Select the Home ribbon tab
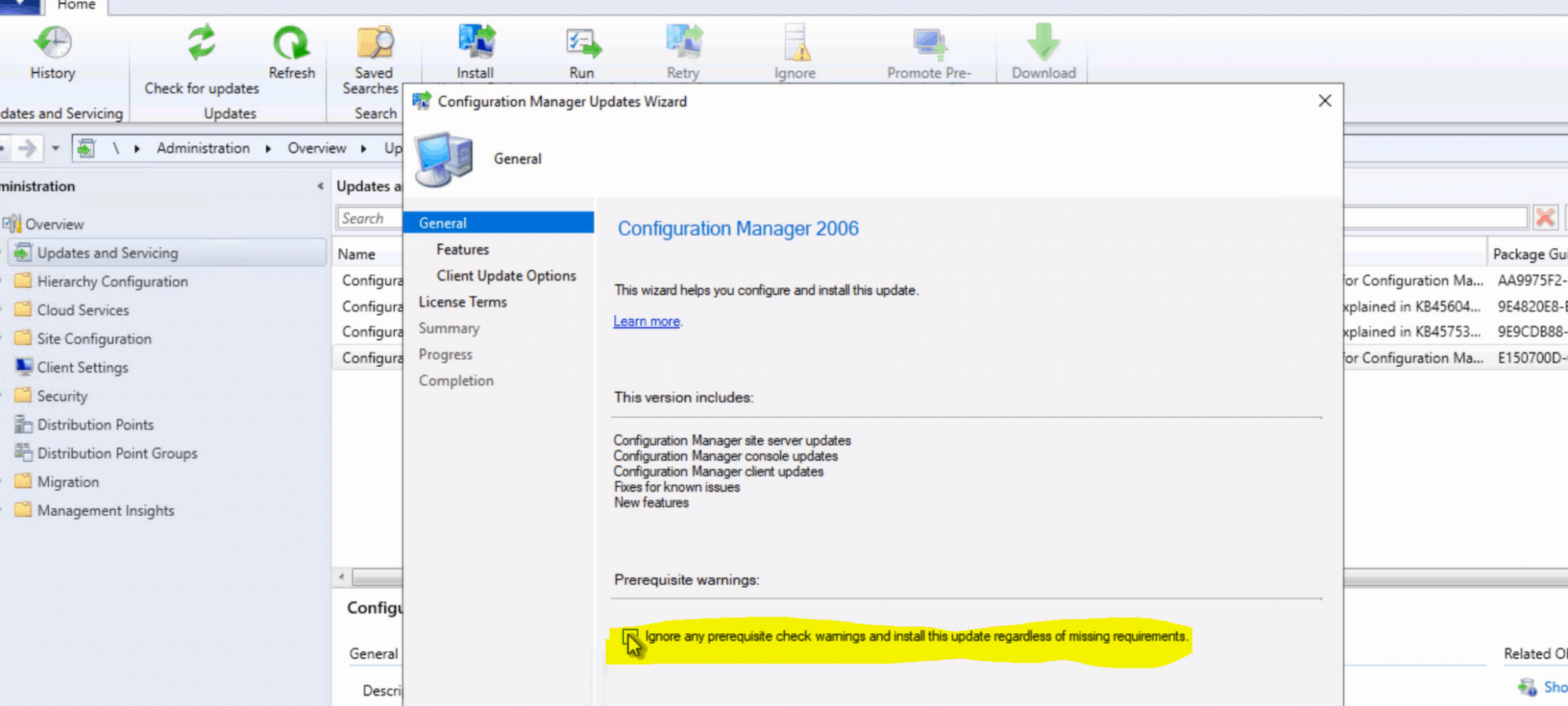The height and width of the screenshot is (706, 1568). pyautogui.click(x=76, y=6)
